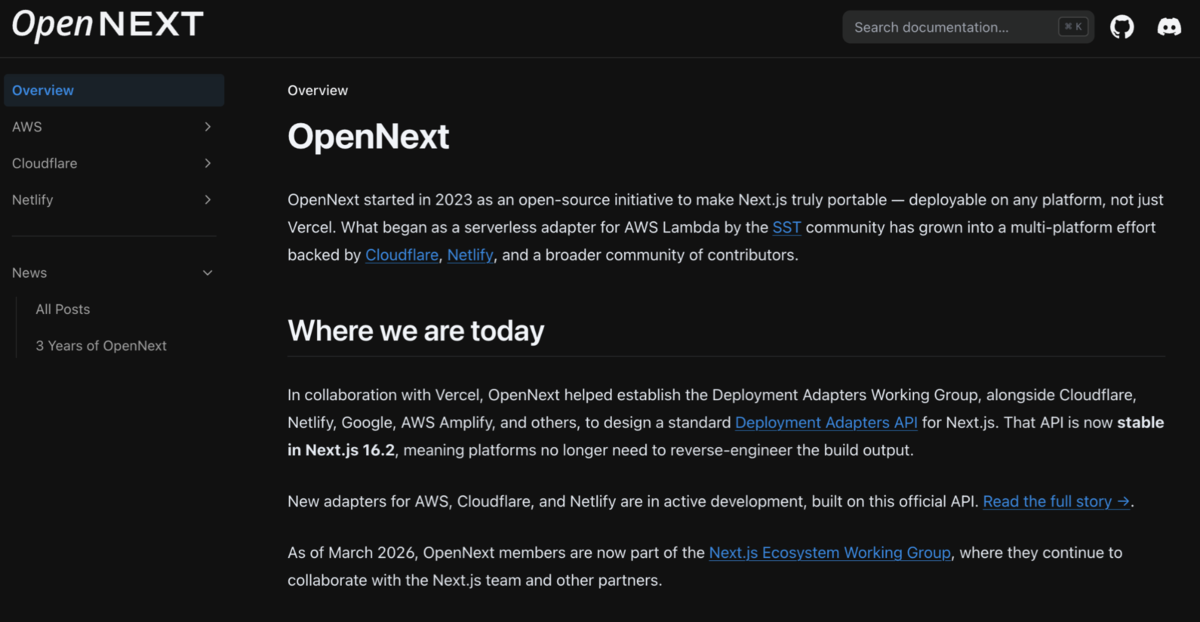The width and height of the screenshot is (1200, 622).
Task: Open the Discord community icon
Action: pyautogui.click(x=1169, y=27)
